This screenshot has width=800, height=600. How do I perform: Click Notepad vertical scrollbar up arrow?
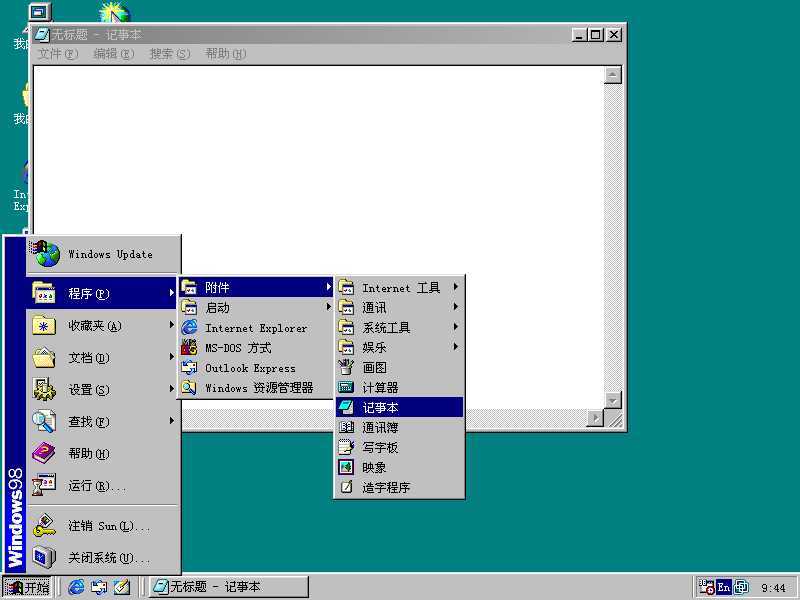(x=612, y=74)
